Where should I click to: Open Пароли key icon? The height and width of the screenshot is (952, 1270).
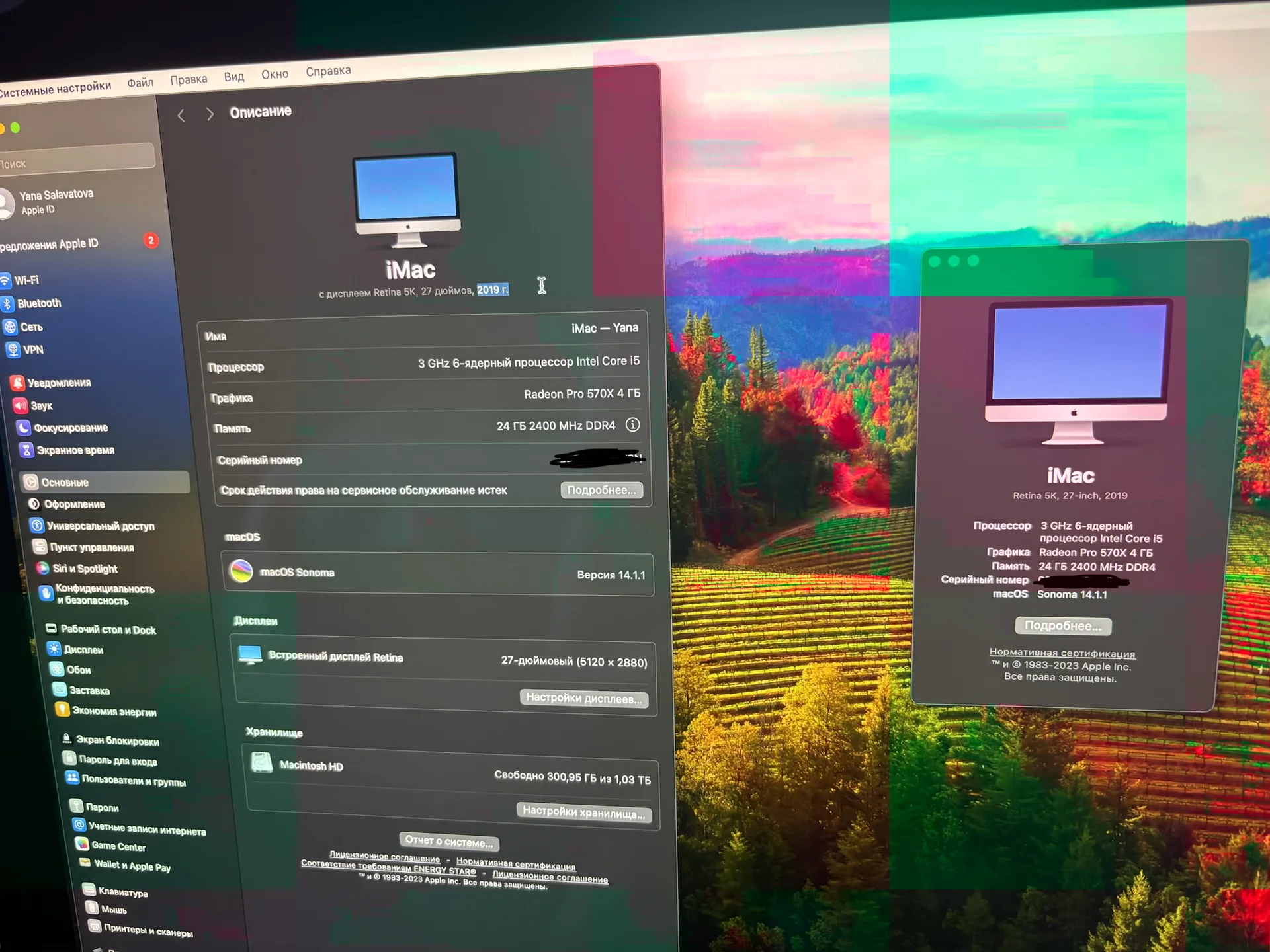point(76,805)
